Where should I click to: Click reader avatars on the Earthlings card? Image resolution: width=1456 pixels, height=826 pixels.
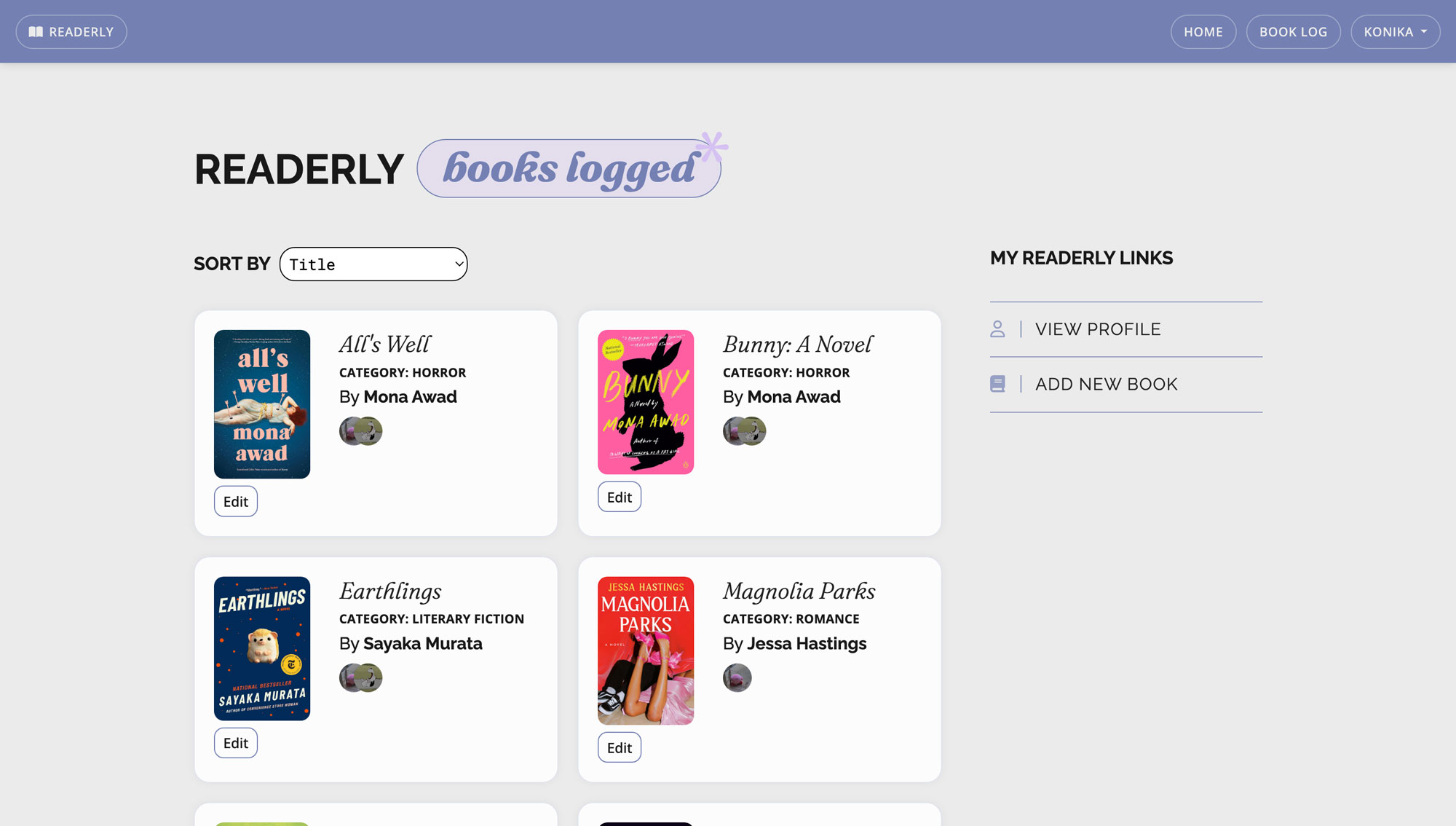(360, 677)
